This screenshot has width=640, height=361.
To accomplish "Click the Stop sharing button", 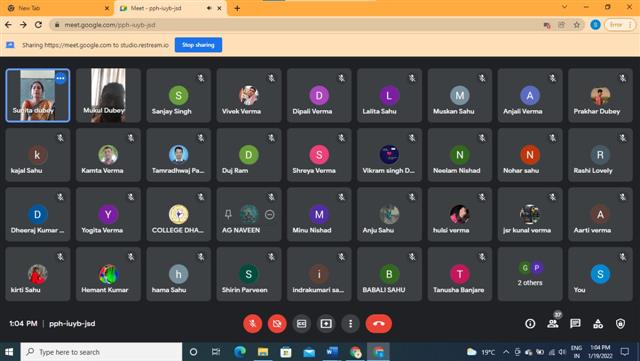I will coord(198,45).
